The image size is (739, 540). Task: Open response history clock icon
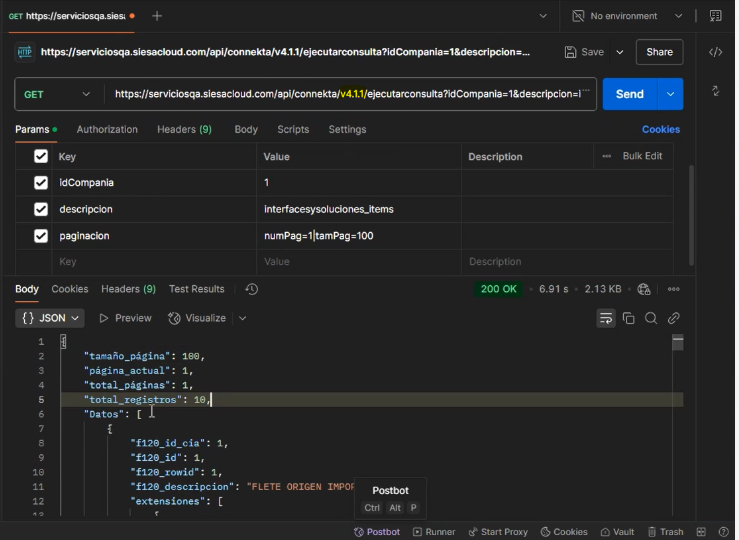point(251,289)
